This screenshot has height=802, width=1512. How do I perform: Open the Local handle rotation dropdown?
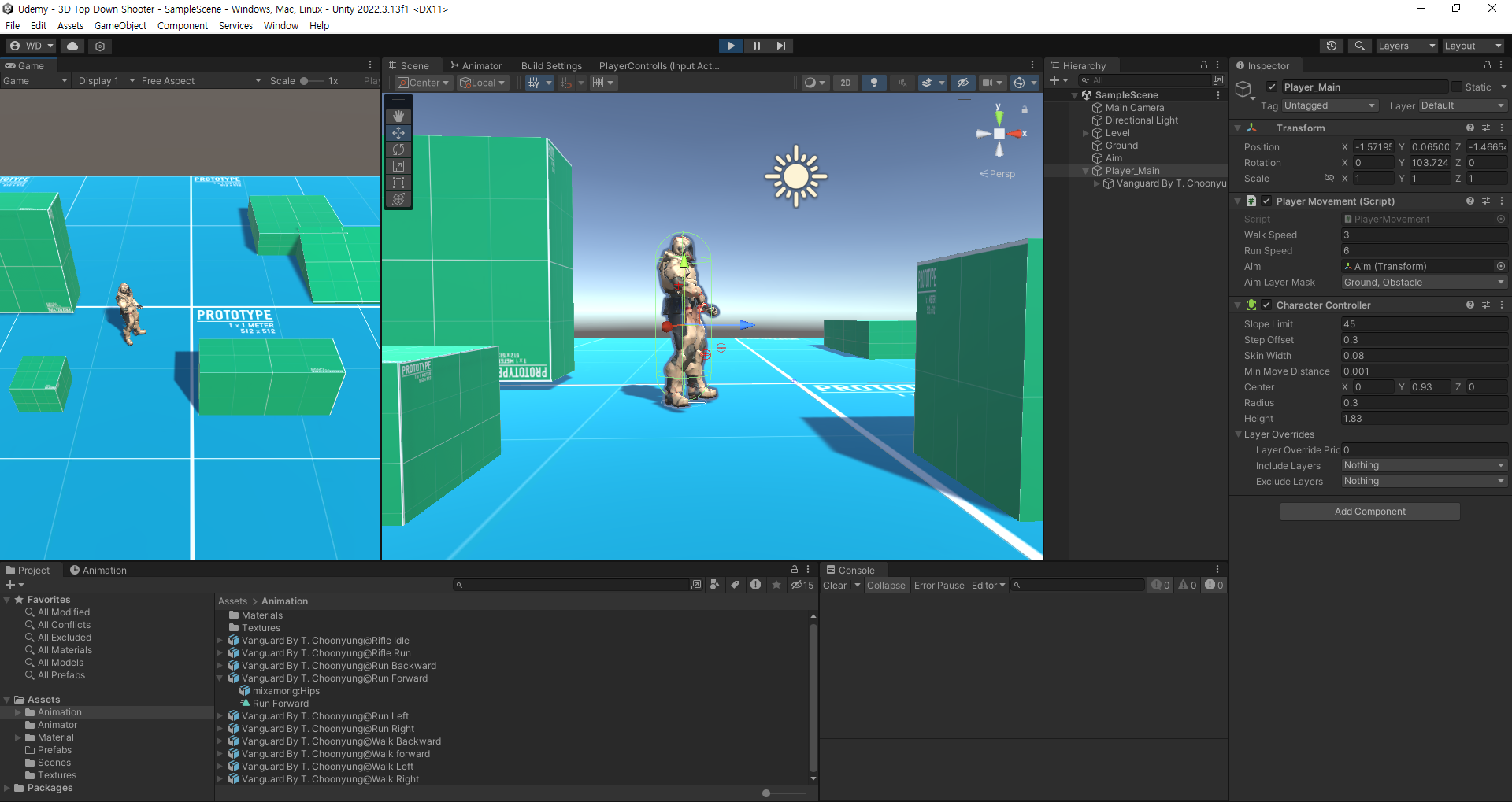point(483,83)
